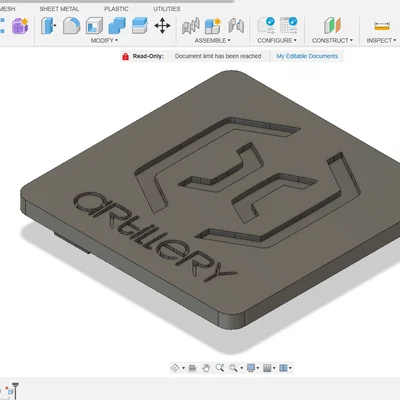
Task: Click the Read-Only label in banner
Action: 148,56
